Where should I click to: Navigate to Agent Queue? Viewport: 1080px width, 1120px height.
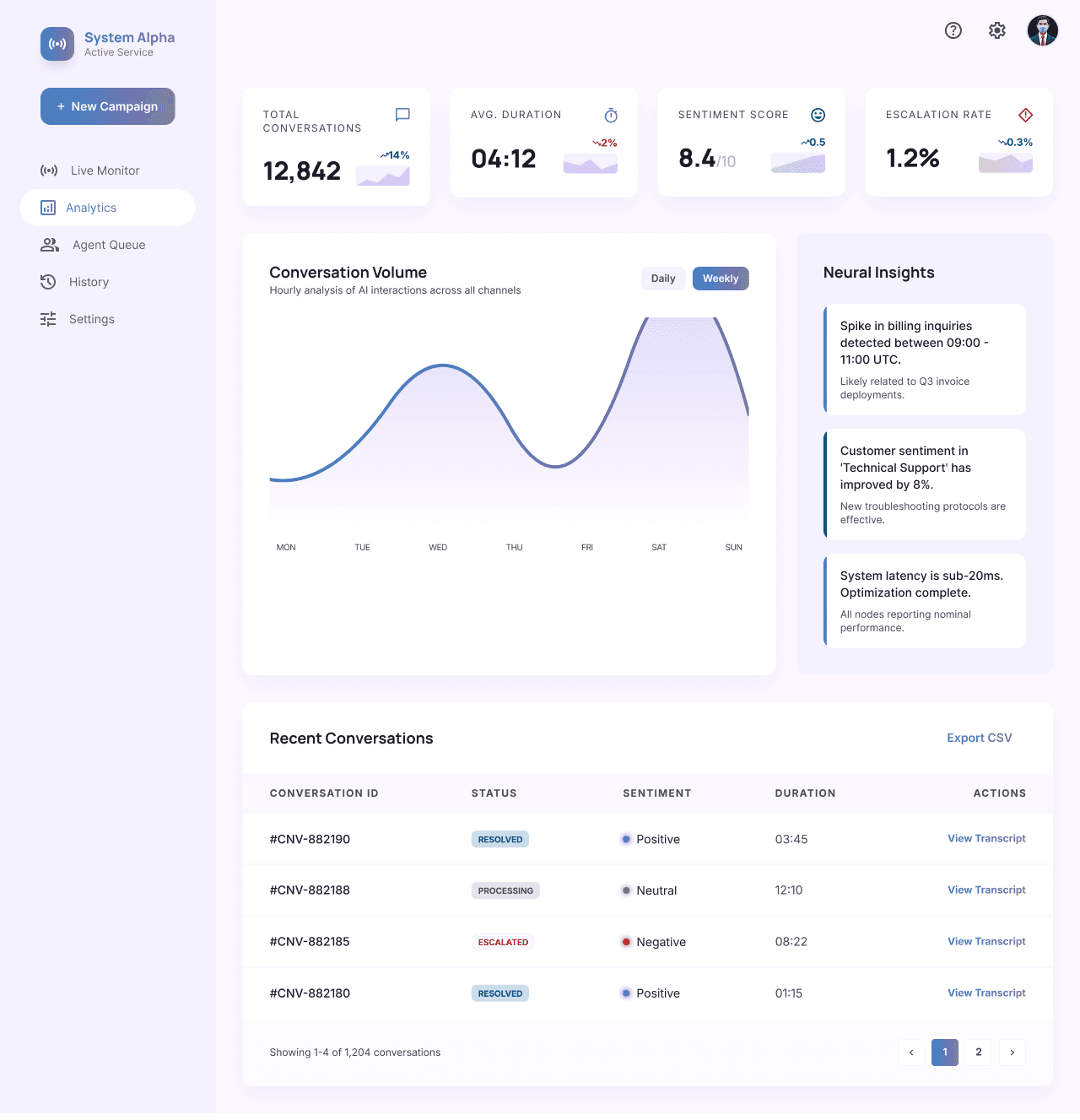108,245
